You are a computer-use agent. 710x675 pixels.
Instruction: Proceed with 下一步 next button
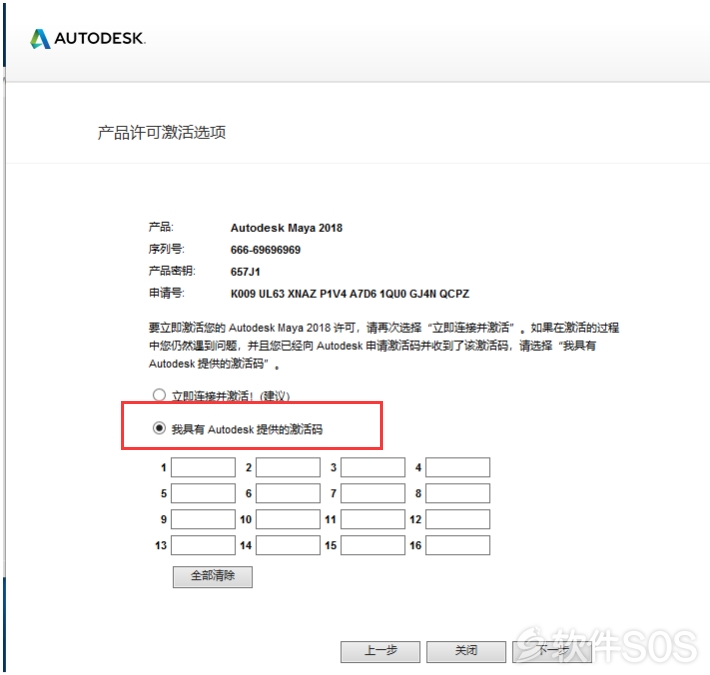point(552,651)
